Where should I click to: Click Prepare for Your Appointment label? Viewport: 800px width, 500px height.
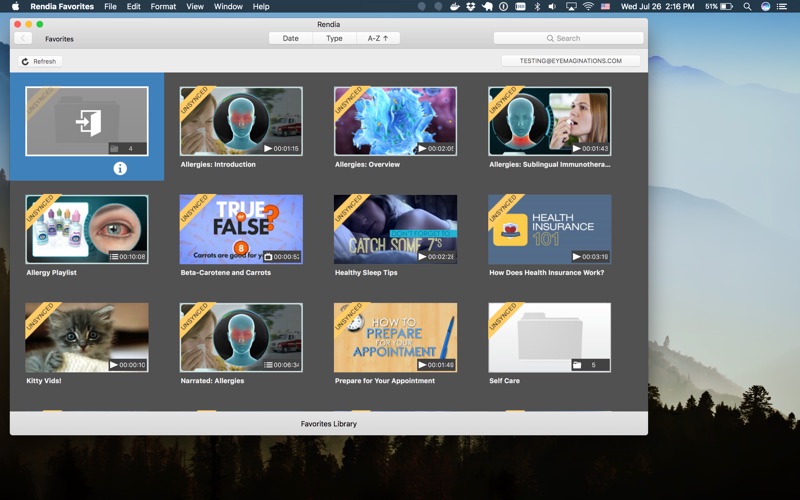385,381
